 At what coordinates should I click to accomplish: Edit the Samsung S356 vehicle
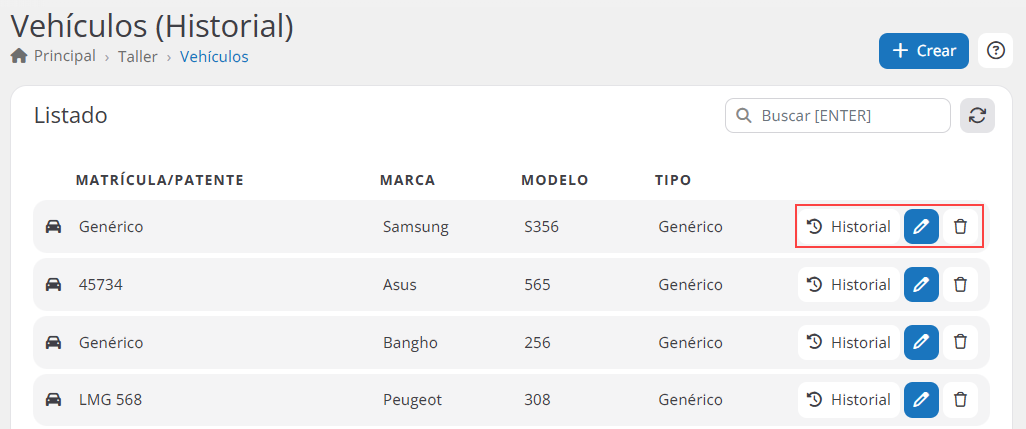coord(921,227)
